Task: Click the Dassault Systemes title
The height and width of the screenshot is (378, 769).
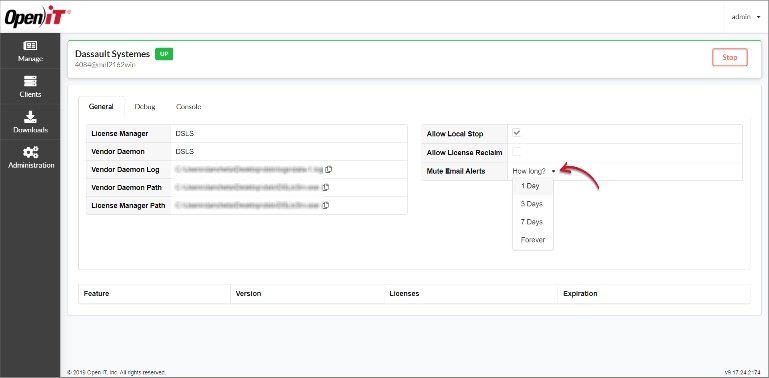Action: pyautogui.click(x=112, y=54)
